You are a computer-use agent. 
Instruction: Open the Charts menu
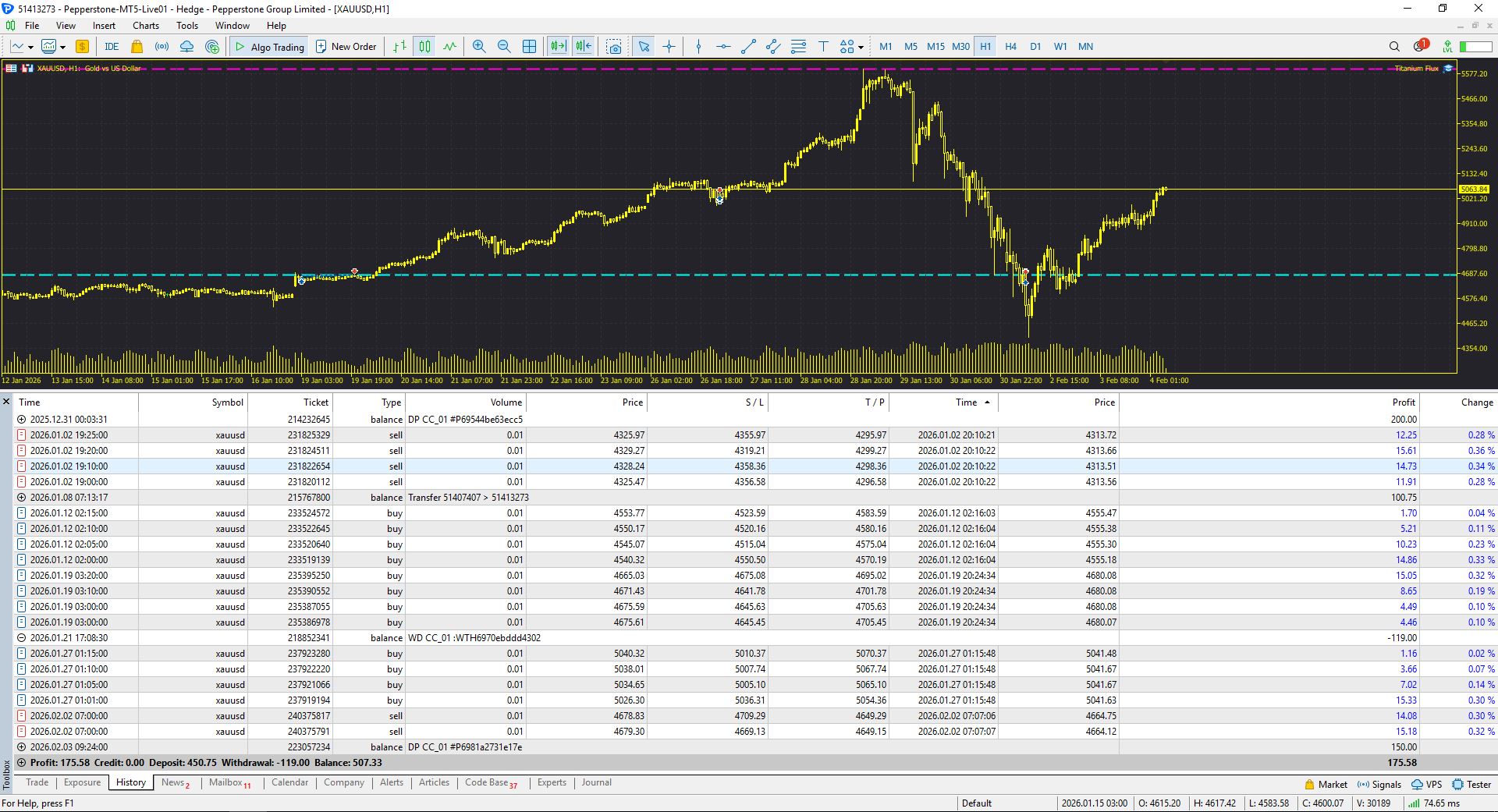click(x=145, y=26)
